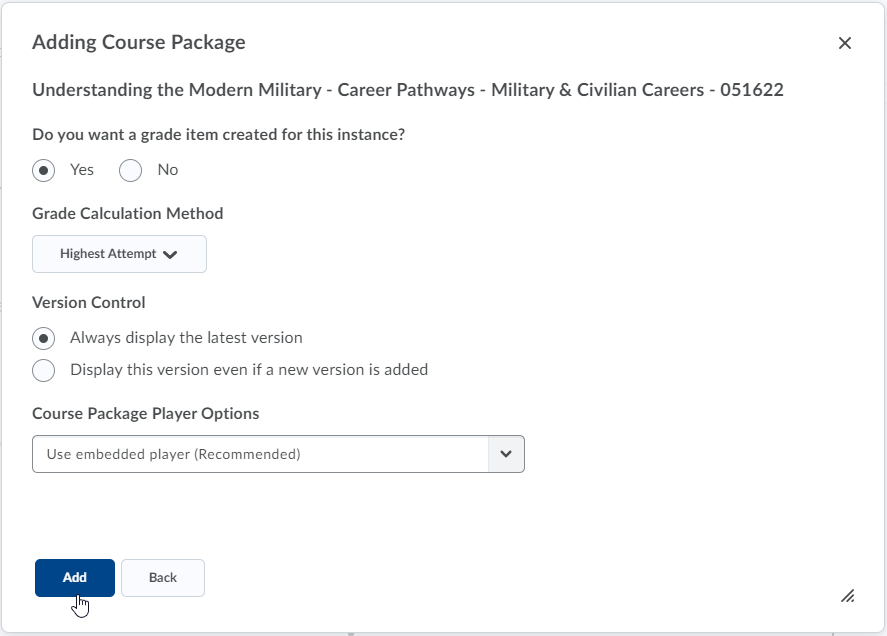Click the "Yes" label text
The width and height of the screenshot is (887, 636).
coord(82,170)
